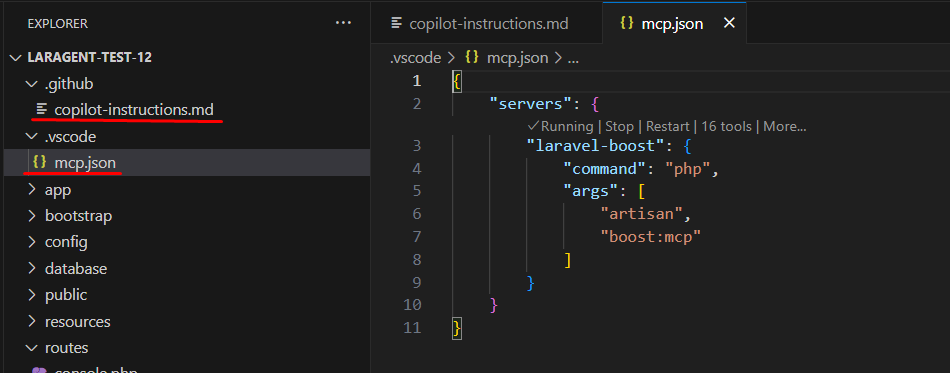
Task: Open the 16 tools code lens
Action: (726, 127)
